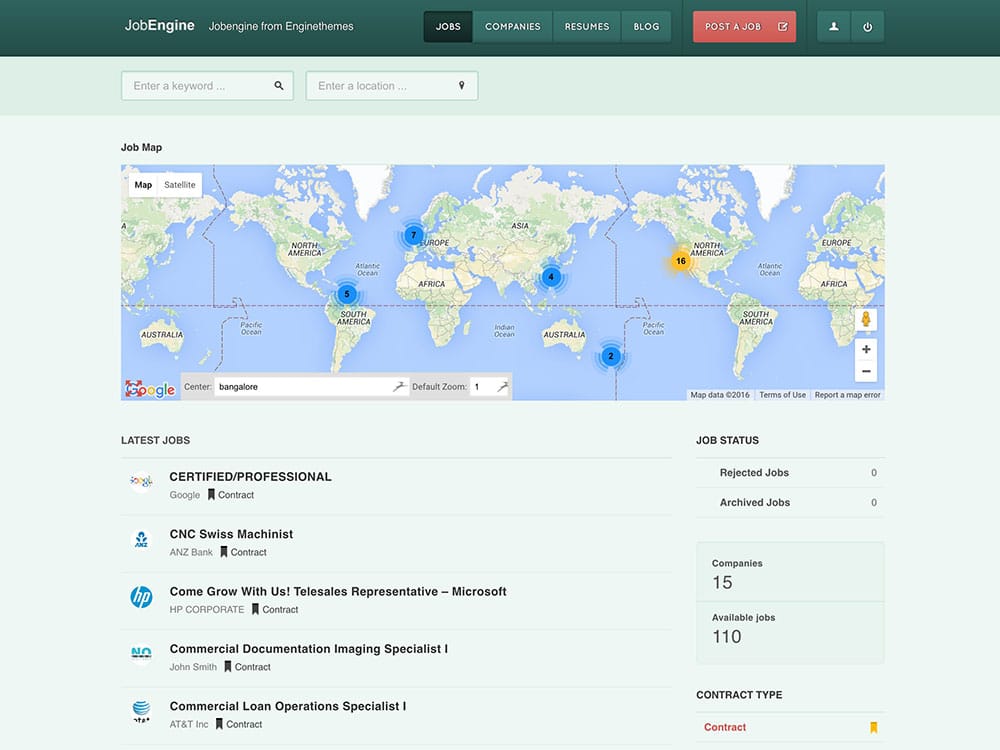
Task: Select the Map view type
Action: (143, 185)
